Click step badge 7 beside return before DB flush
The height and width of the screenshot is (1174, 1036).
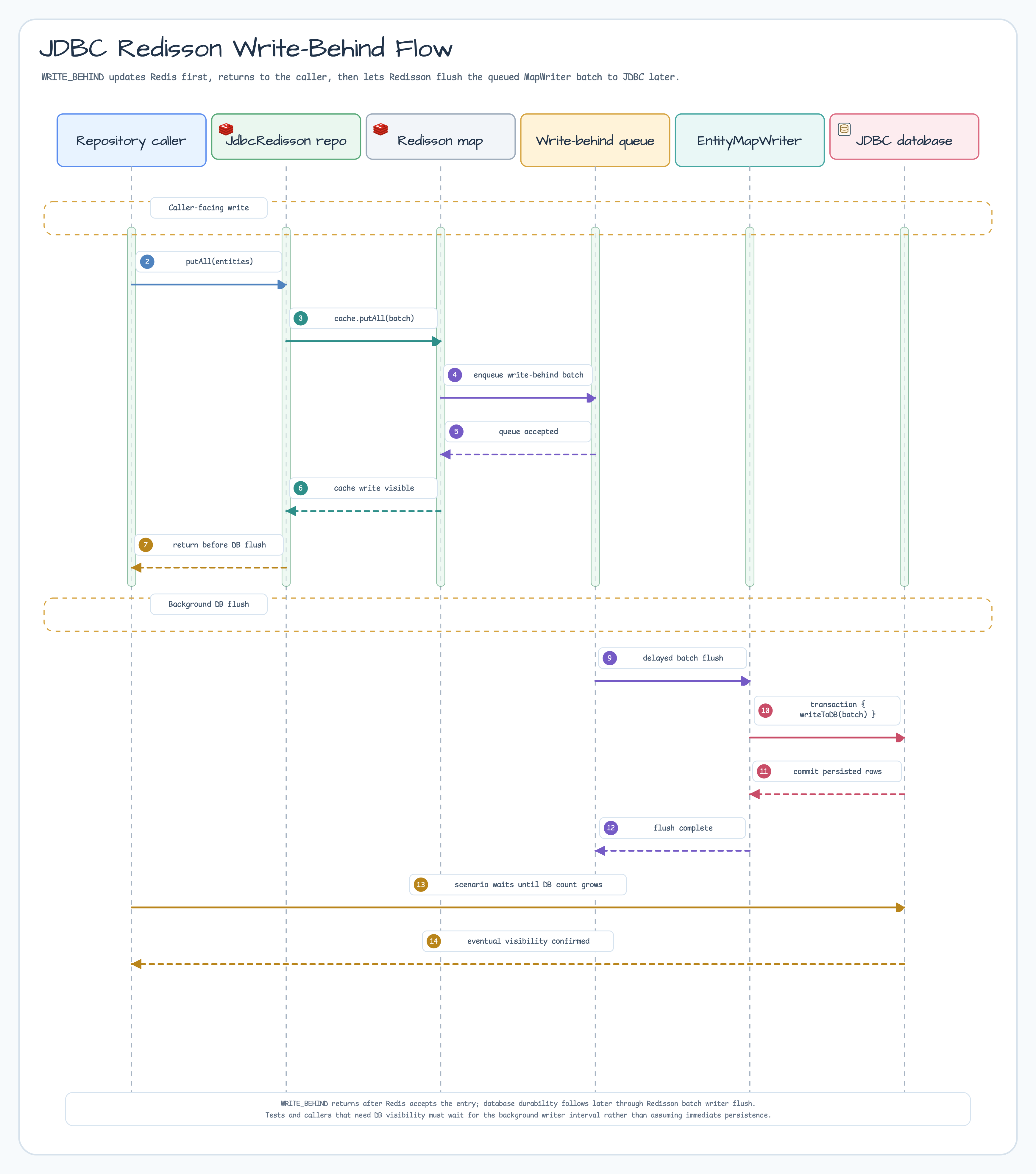146,545
